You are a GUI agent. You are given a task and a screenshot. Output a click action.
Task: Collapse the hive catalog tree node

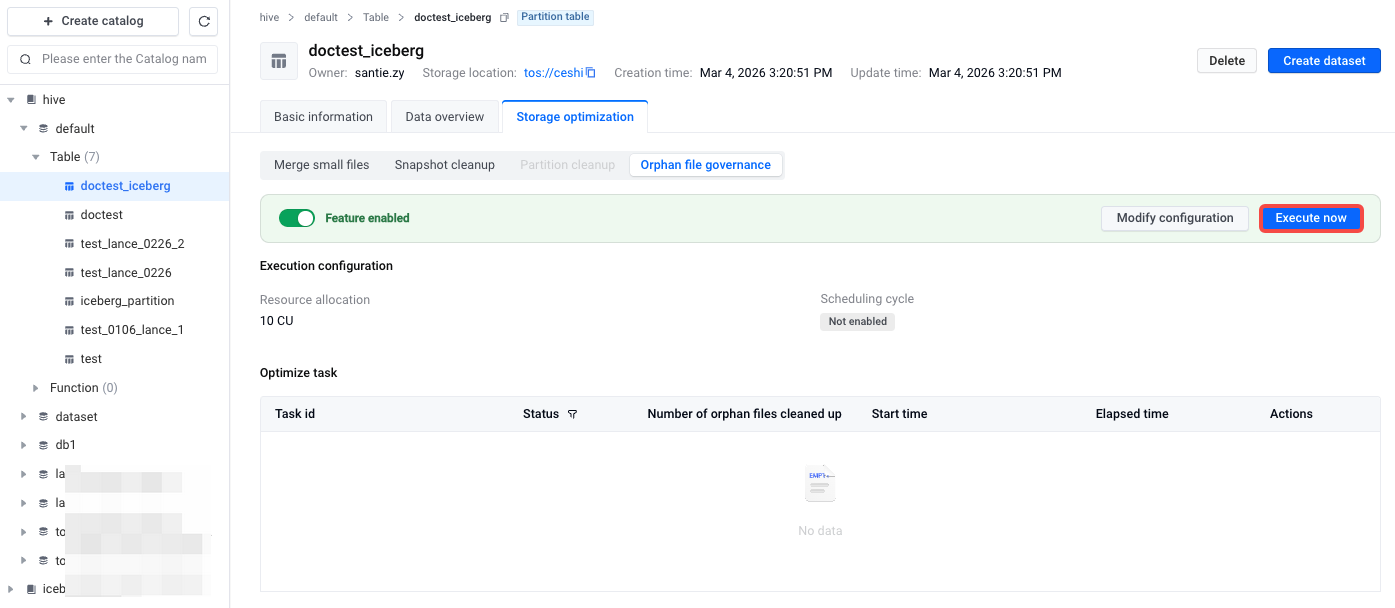[11, 100]
